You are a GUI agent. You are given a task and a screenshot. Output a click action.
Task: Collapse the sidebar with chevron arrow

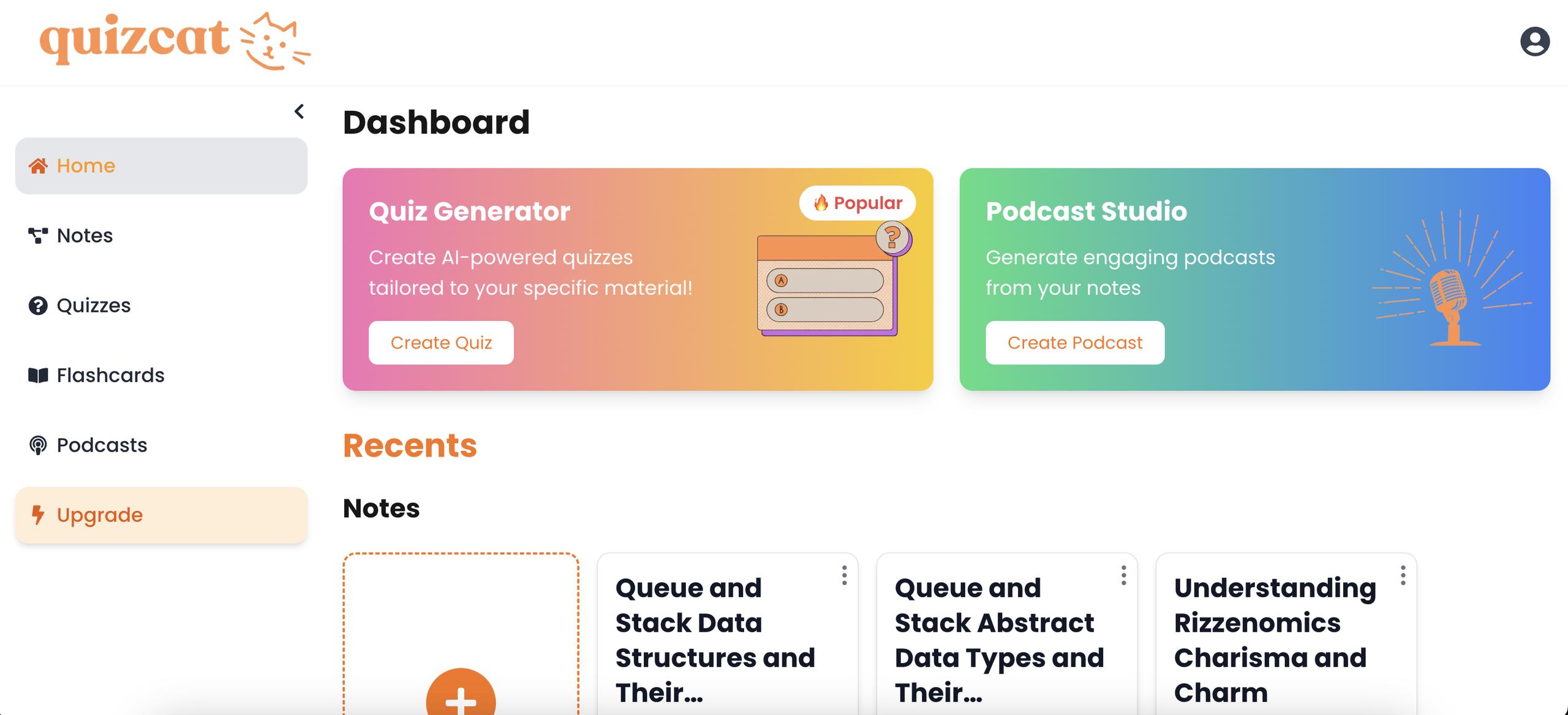pos(299,112)
